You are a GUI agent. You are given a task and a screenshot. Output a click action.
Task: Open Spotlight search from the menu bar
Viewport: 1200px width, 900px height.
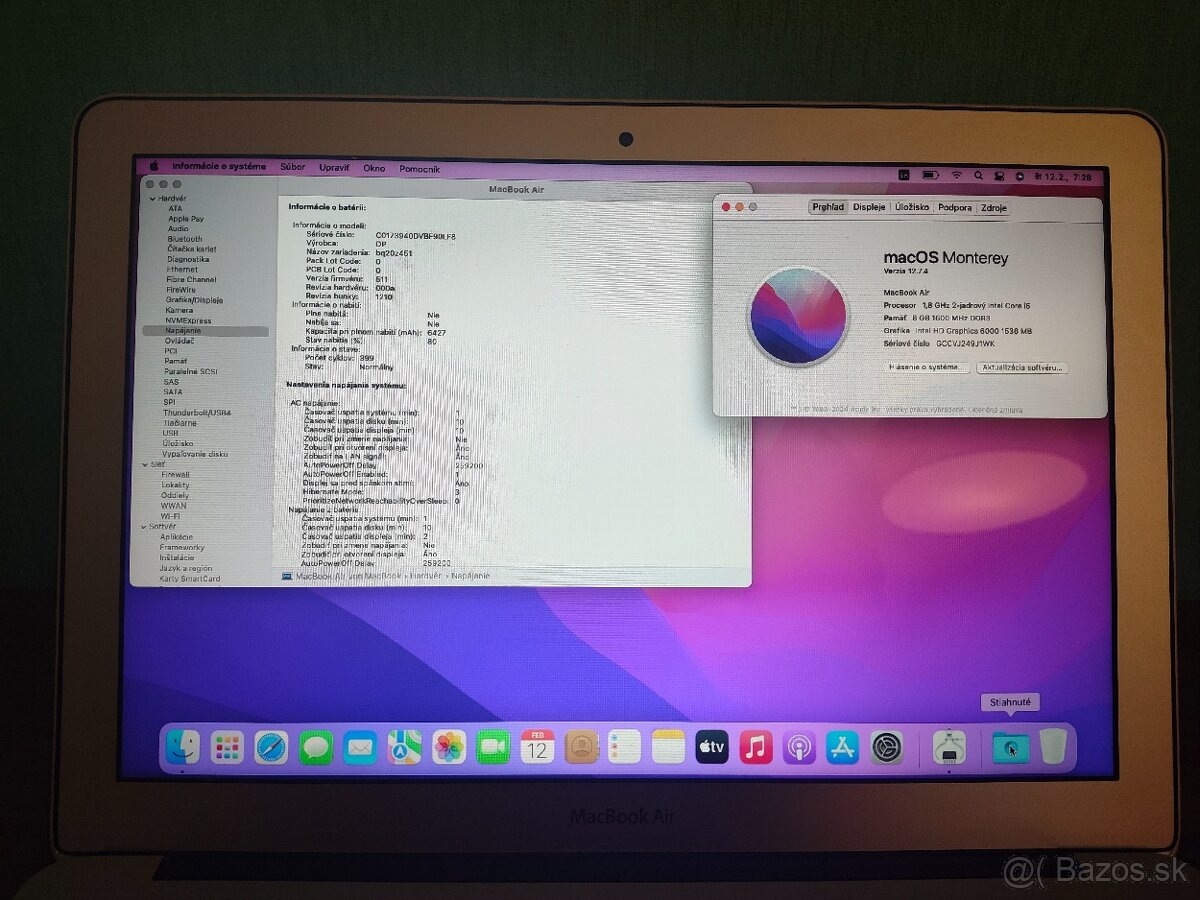pyautogui.click(x=978, y=173)
